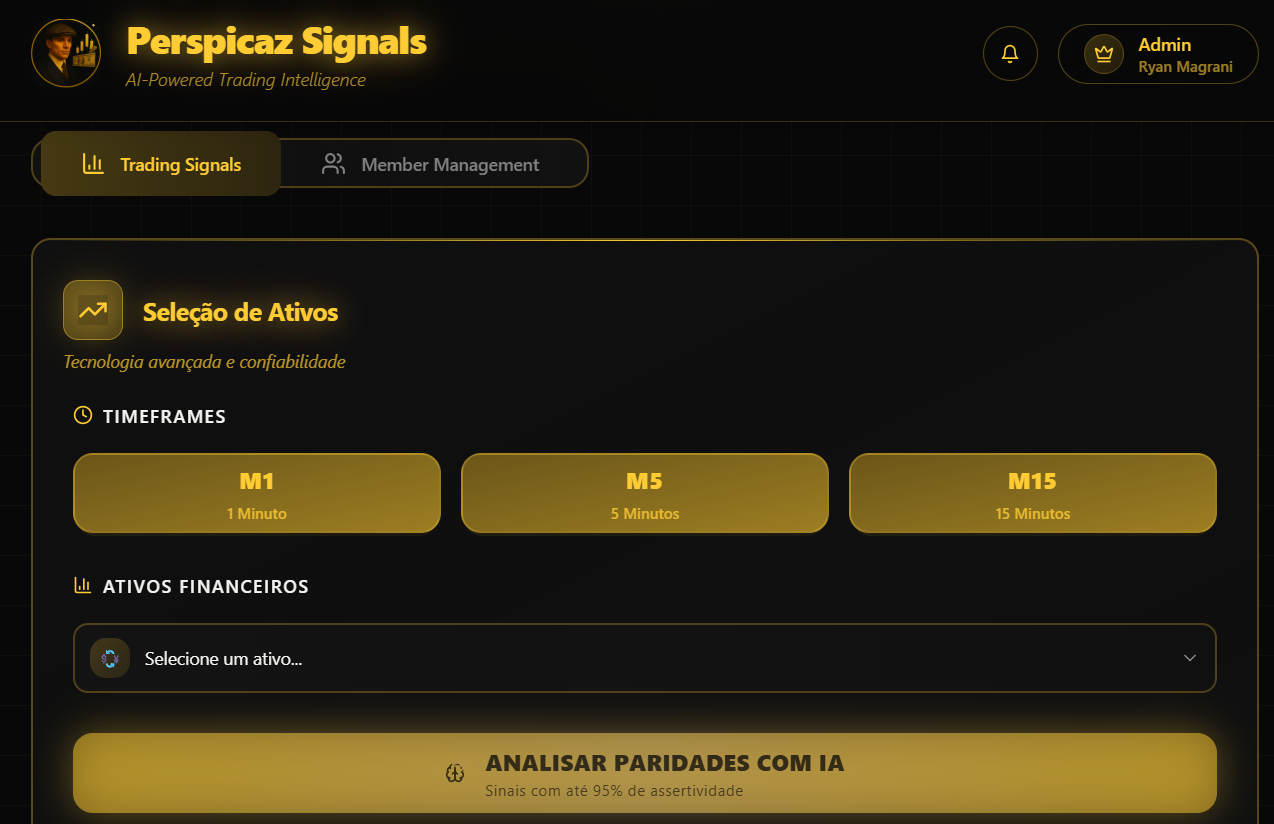Click the brain icon on the analyze button

[x=455, y=772]
